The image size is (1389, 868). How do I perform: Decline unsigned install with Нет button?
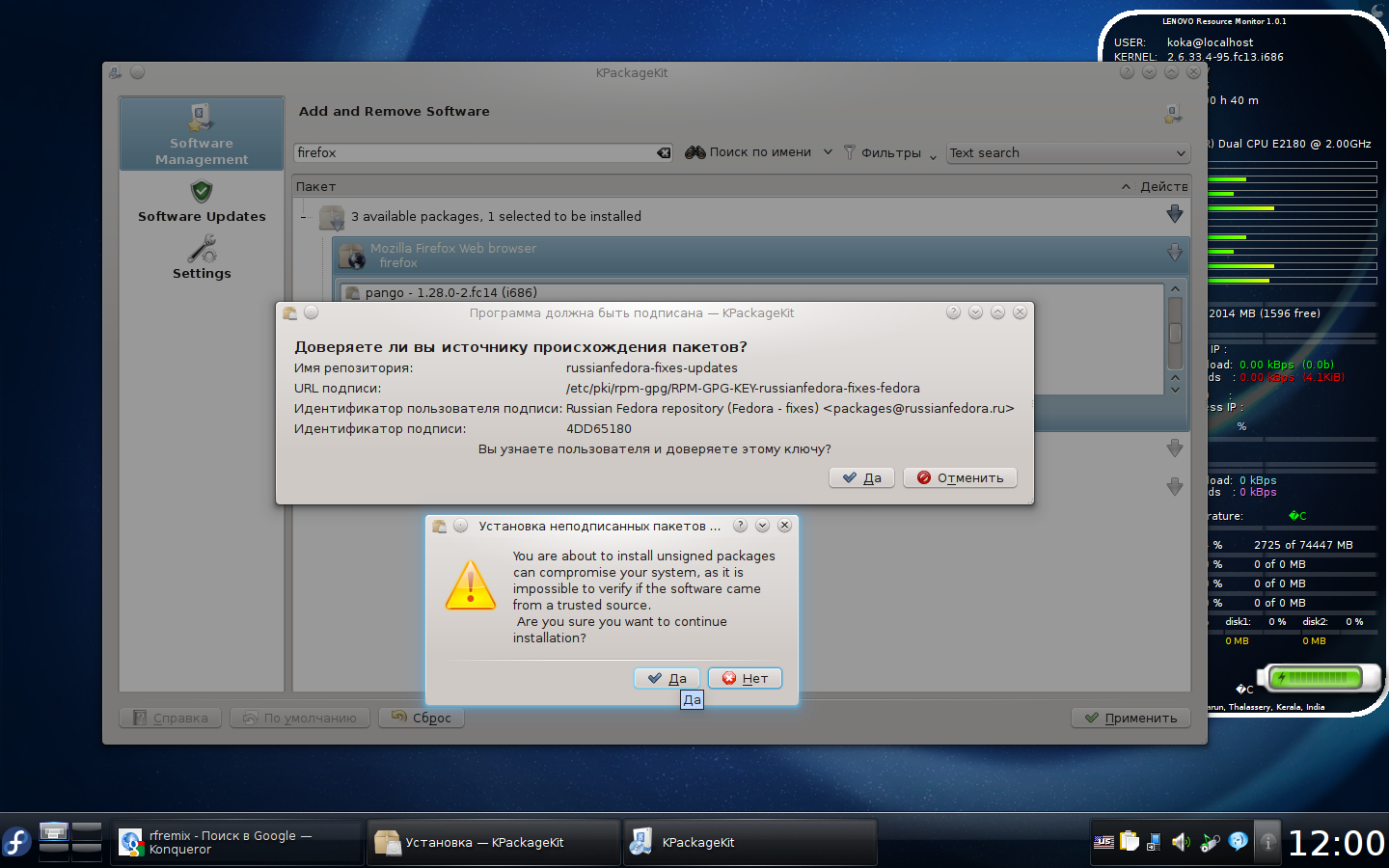745,678
